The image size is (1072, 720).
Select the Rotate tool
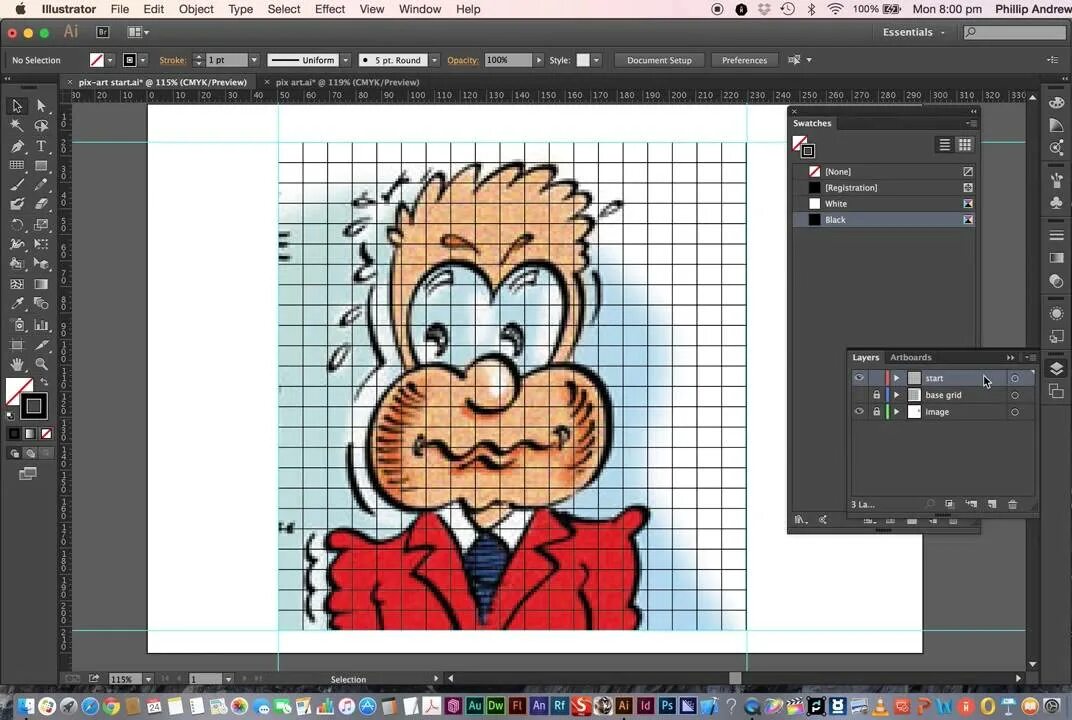click(x=17, y=224)
